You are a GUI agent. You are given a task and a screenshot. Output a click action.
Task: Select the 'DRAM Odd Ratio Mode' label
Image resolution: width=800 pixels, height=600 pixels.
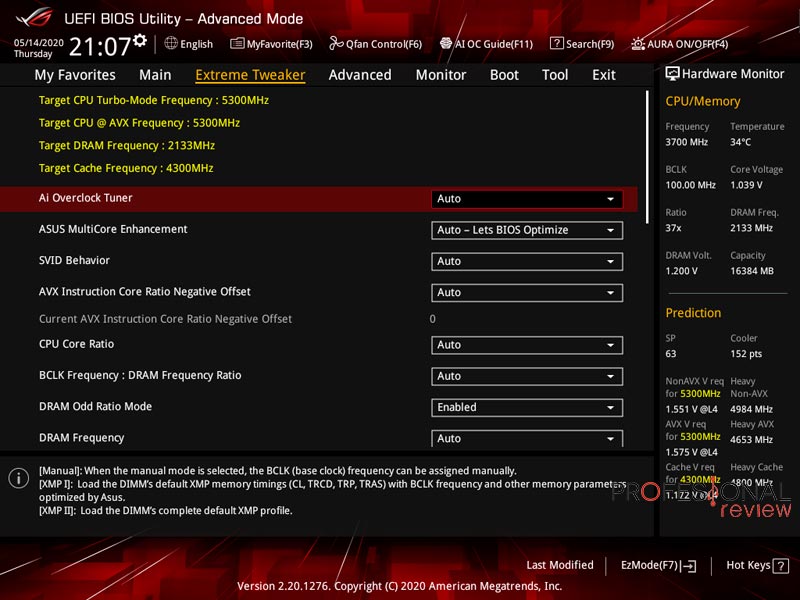(x=95, y=406)
